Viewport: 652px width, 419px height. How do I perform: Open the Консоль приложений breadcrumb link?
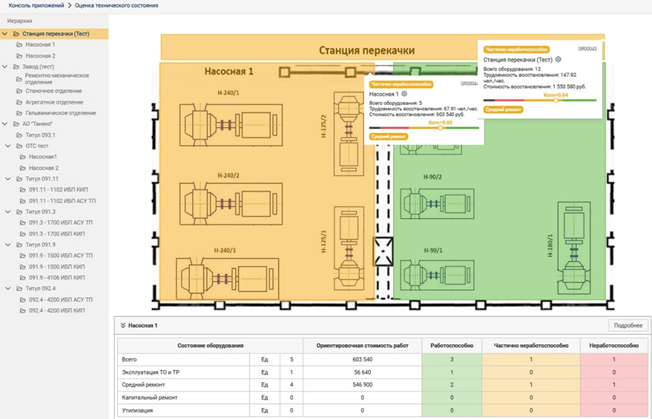click(x=36, y=5)
